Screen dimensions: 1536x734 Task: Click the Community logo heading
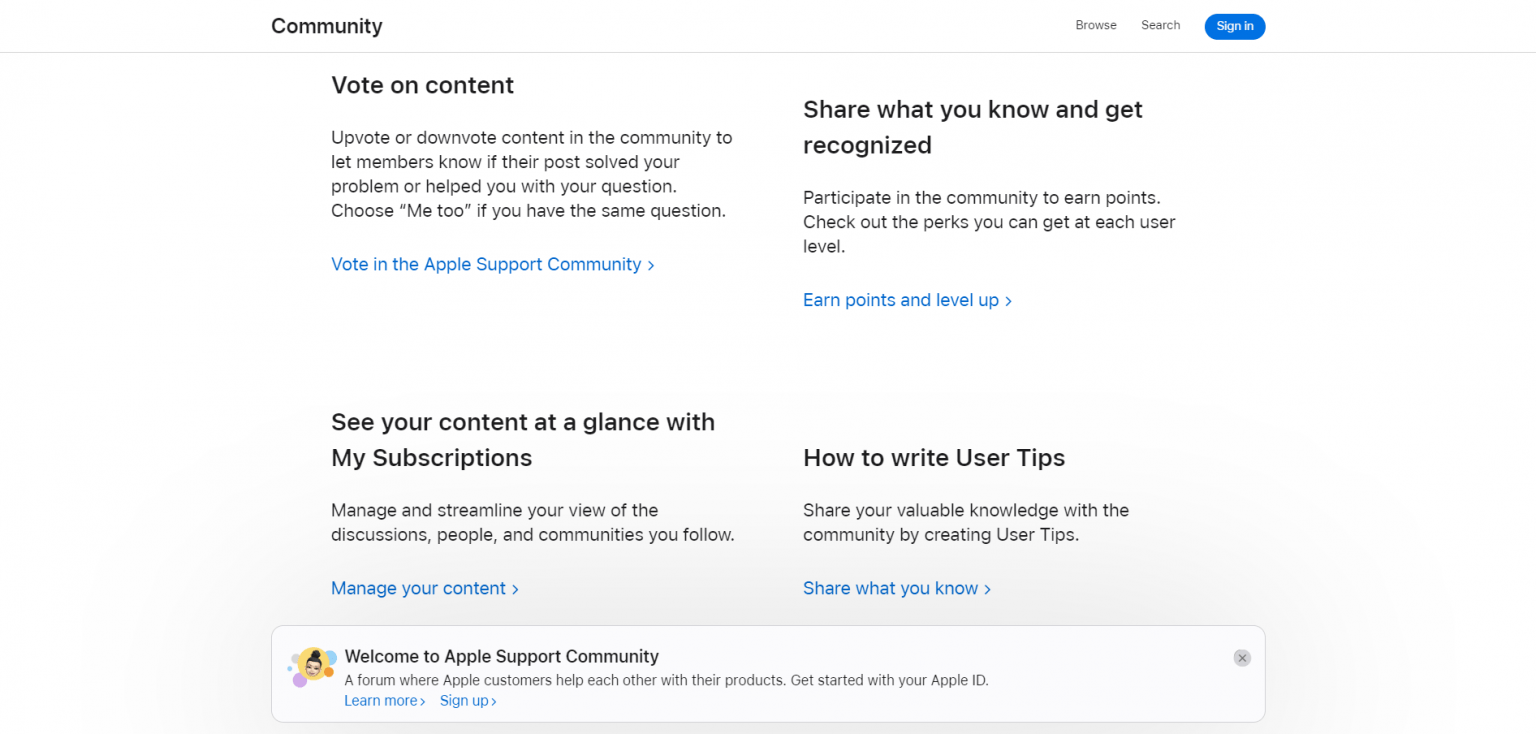(x=326, y=26)
